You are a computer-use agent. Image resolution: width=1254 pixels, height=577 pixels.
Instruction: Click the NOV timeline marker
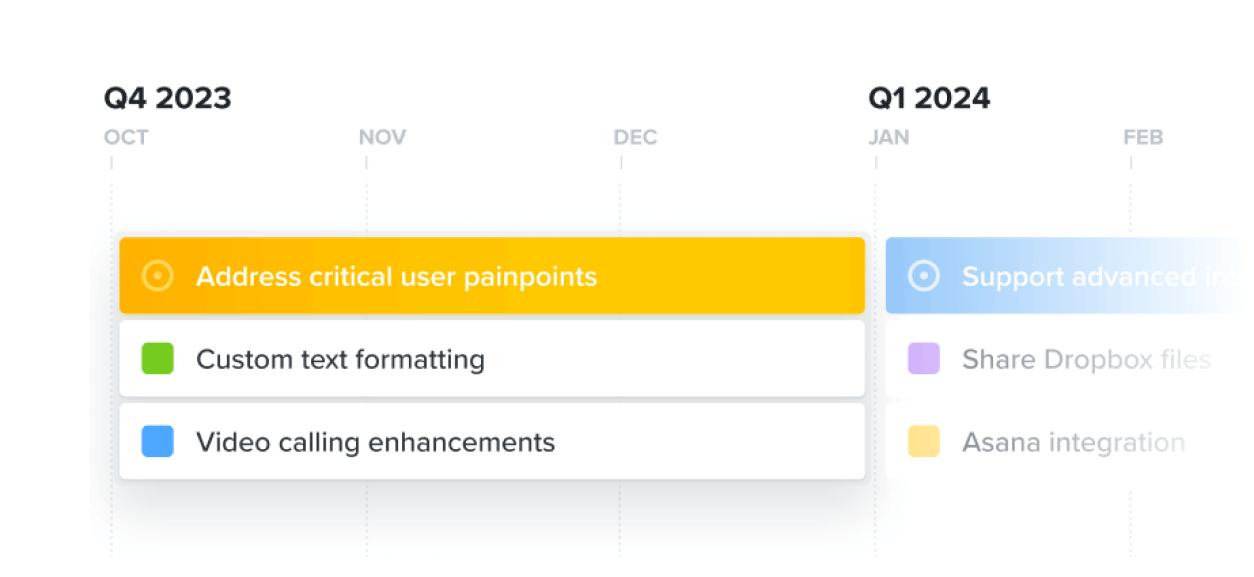click(381, 137)
